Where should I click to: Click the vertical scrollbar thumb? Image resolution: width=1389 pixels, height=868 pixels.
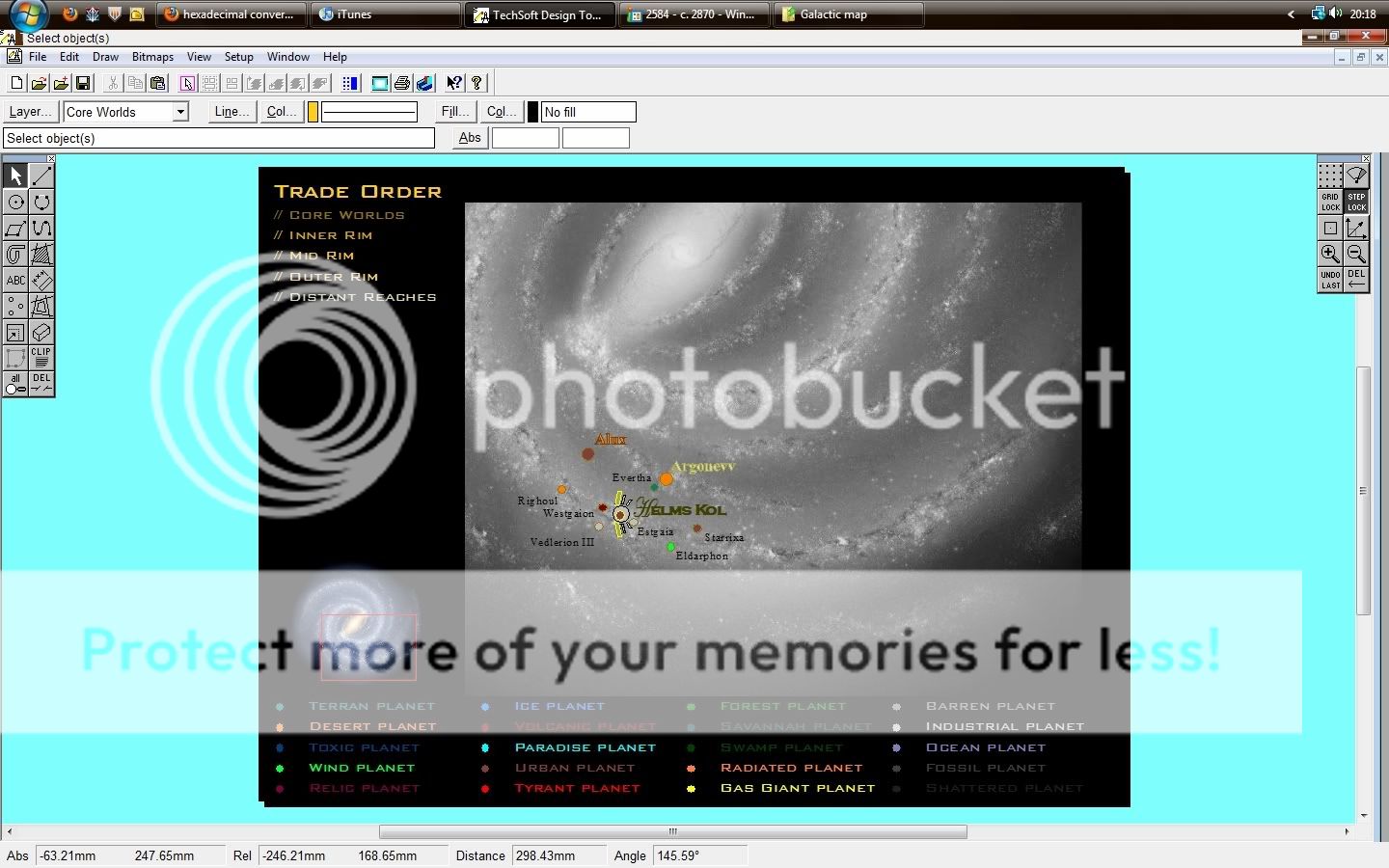click(1363, 490)
